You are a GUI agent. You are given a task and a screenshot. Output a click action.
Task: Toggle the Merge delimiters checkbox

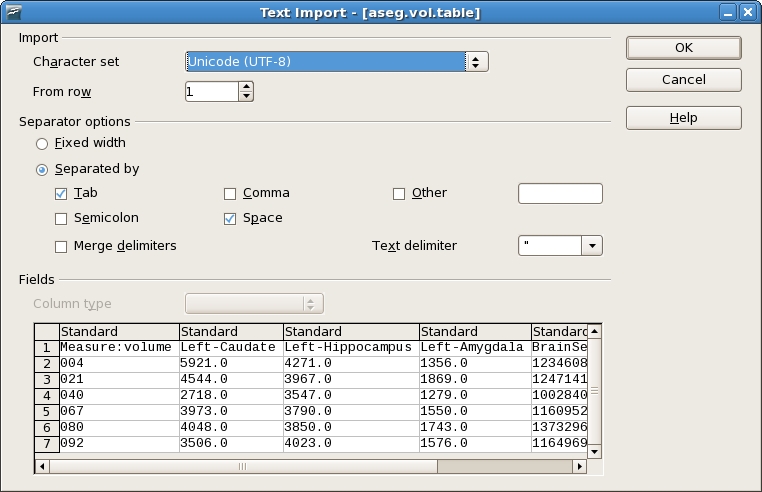(62, 246)
